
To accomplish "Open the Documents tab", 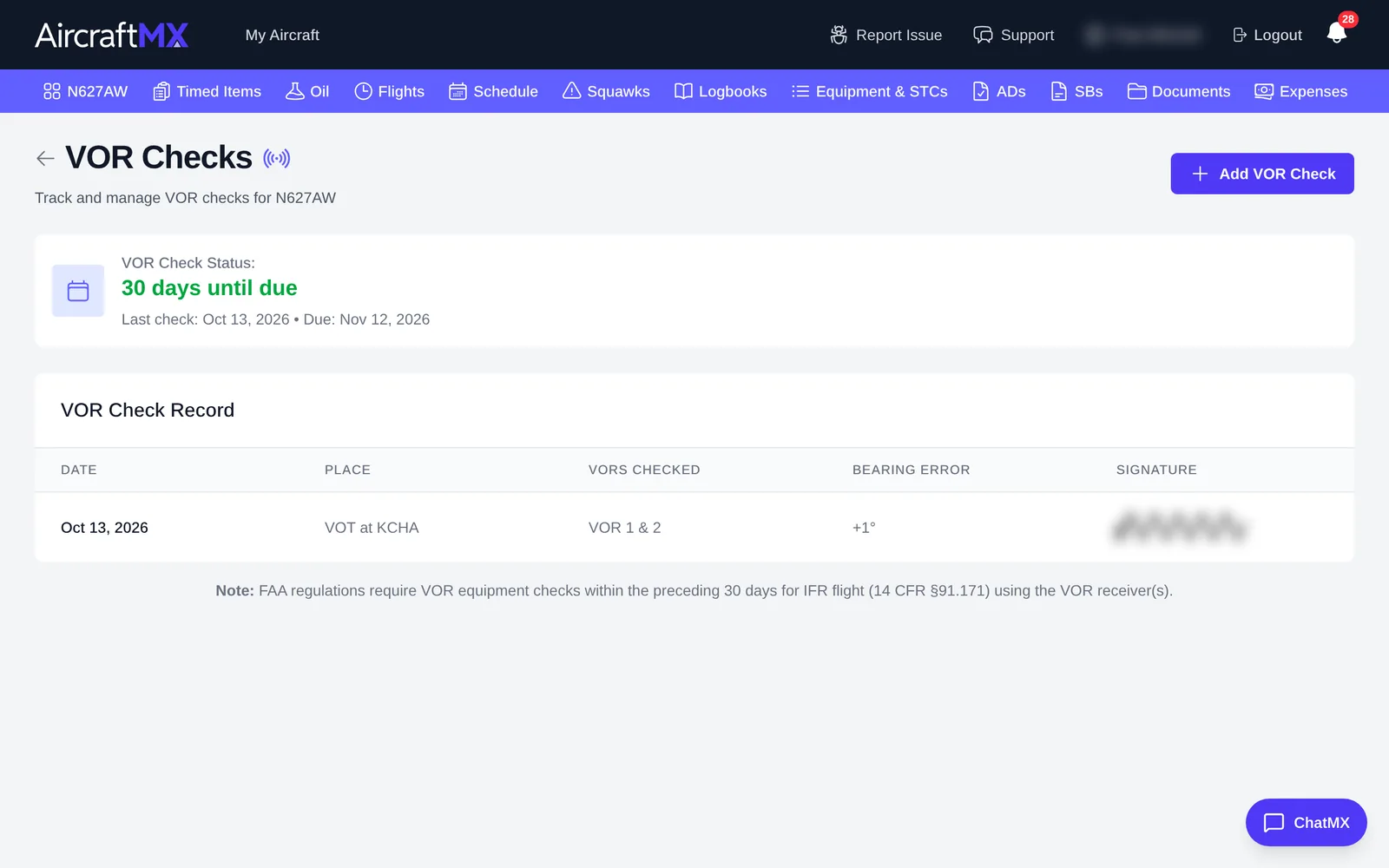I will (x=1179, y=91).
